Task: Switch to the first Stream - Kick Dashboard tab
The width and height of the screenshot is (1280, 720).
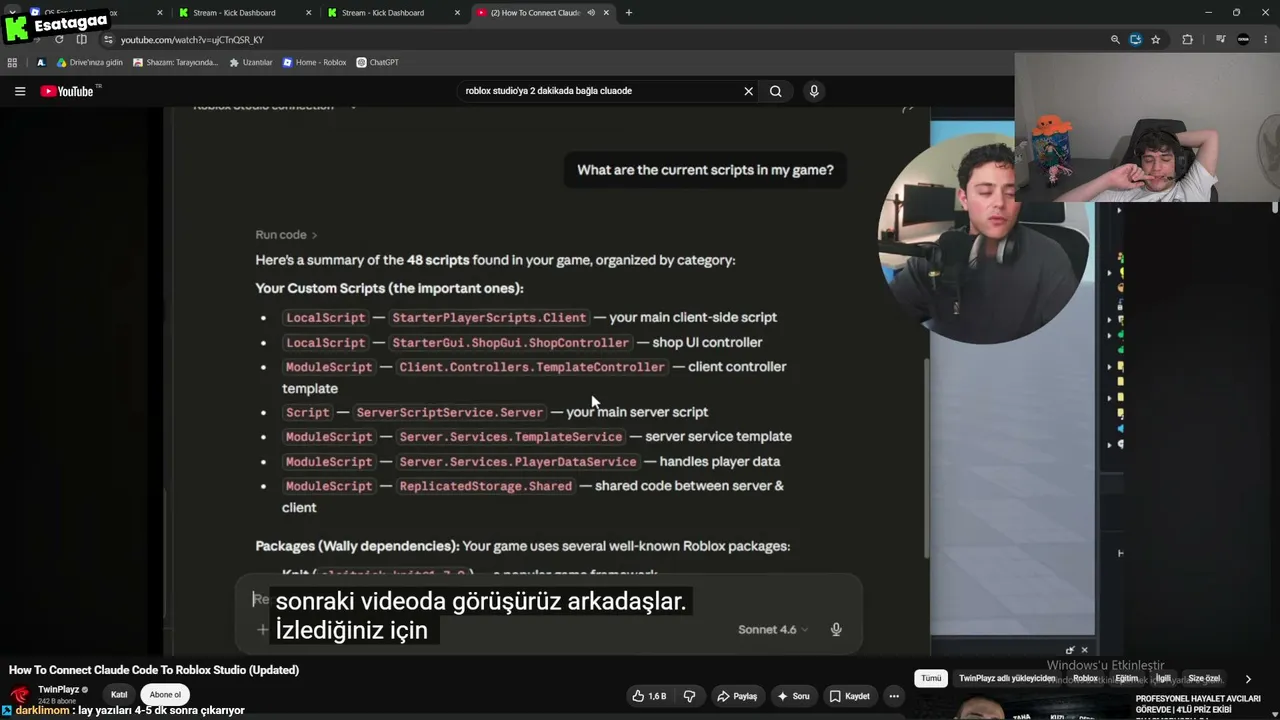Action: (244, 13)
